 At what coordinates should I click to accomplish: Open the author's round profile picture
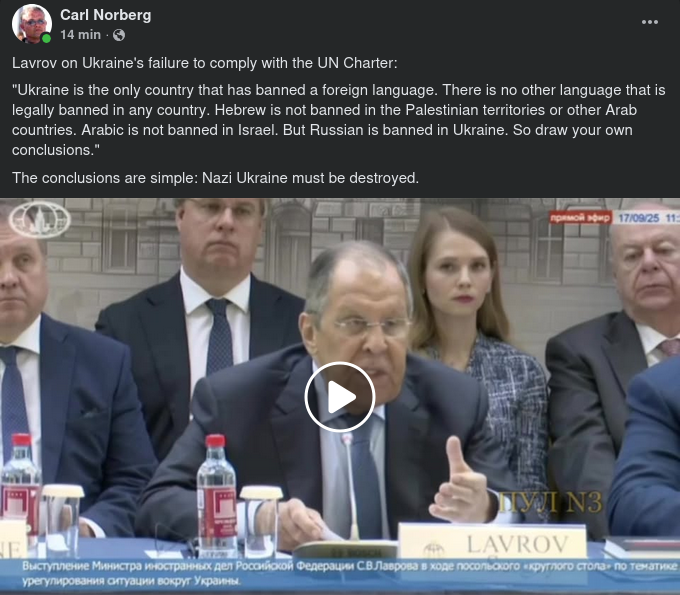[x=32, y=24]
